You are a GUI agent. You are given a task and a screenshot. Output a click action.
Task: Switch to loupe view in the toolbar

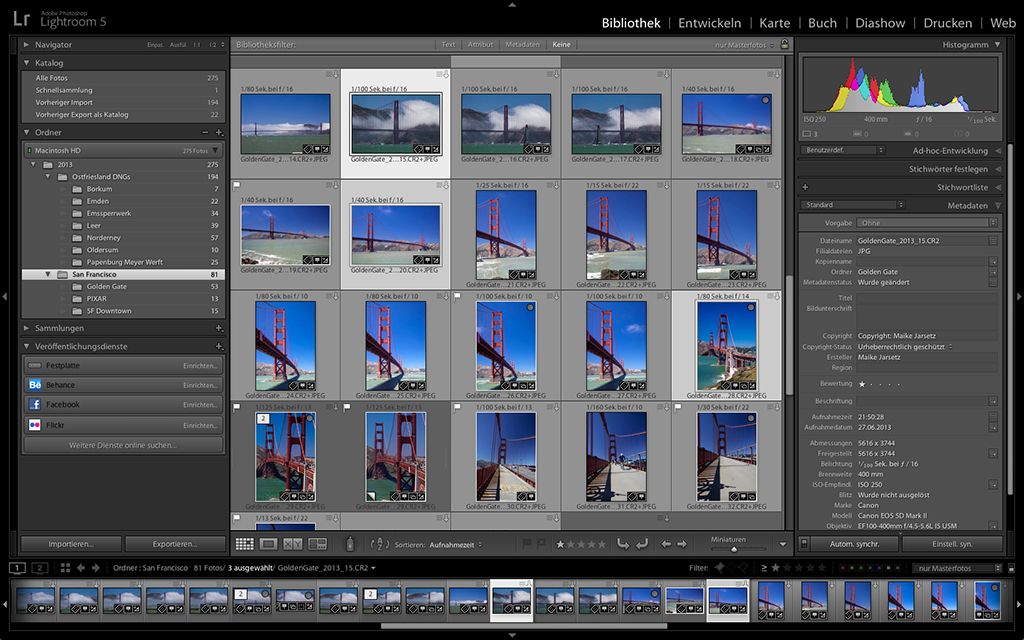point(268,544)
